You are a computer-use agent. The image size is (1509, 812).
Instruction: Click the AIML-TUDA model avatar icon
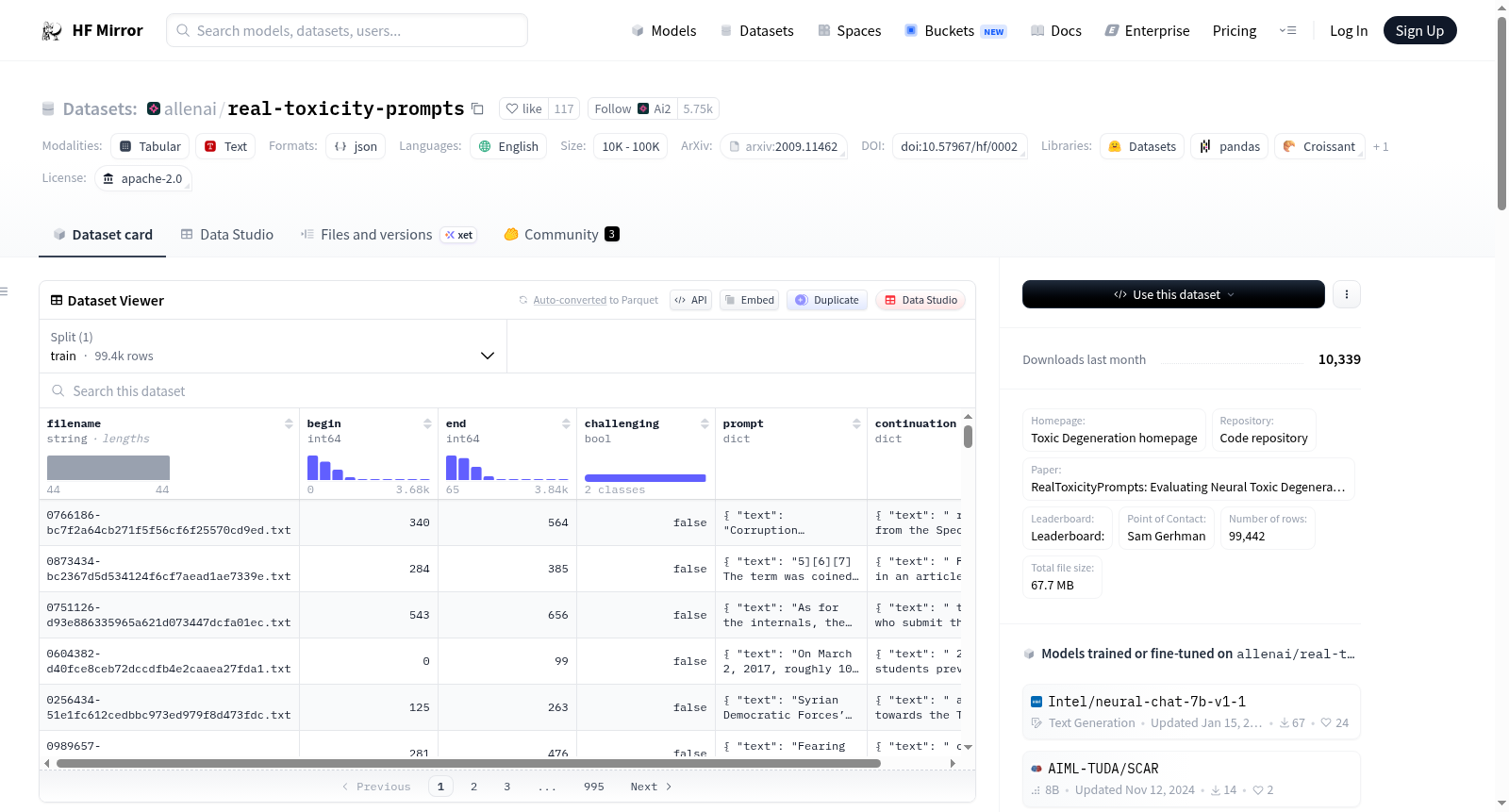[x=1036, y=769]
